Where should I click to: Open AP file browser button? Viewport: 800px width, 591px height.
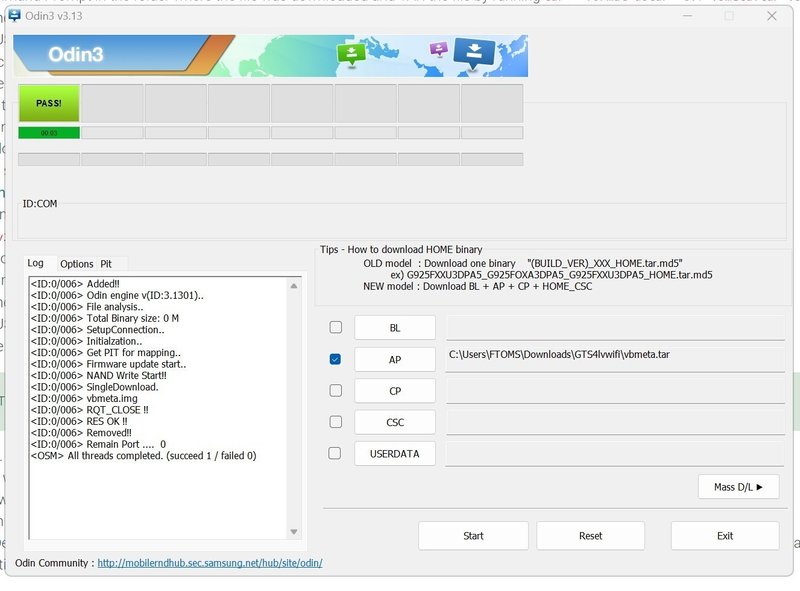[x=395, y=359]
